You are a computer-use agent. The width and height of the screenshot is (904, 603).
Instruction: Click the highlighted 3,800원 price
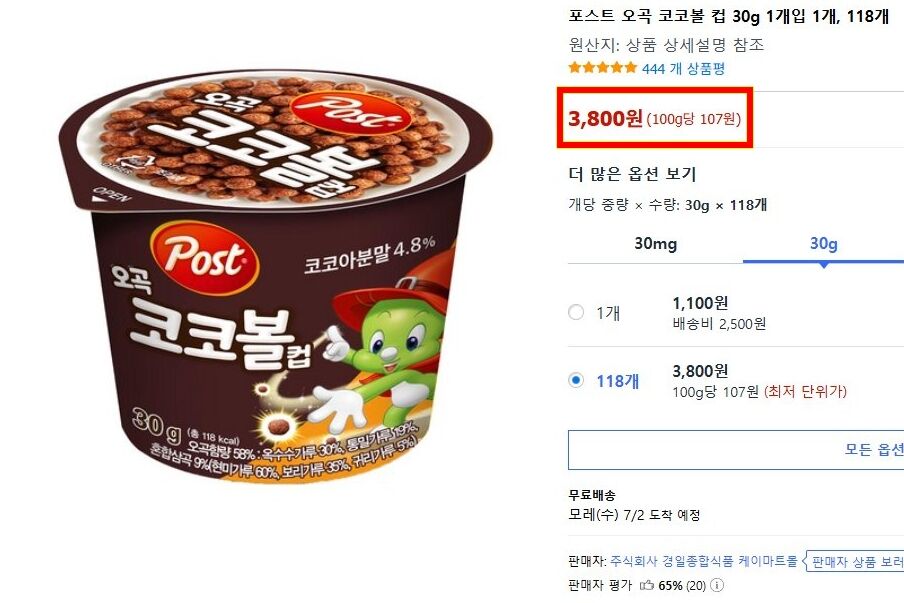click(x=605, y=119)
